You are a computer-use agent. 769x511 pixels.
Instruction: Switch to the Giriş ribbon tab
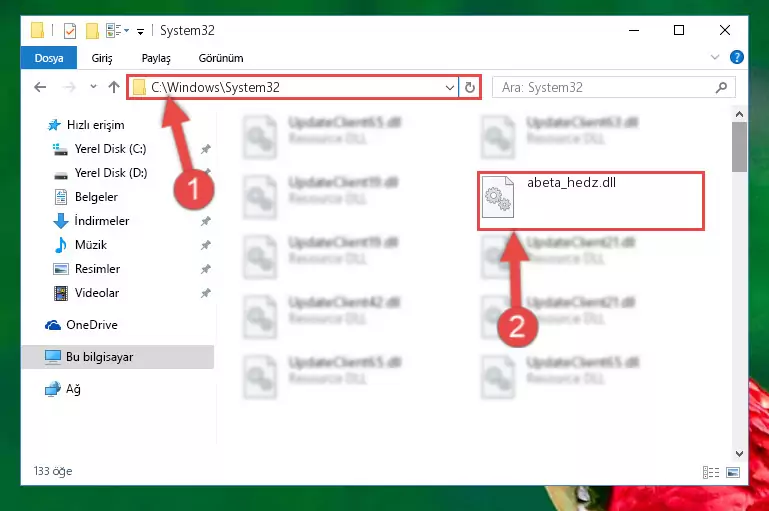pyautogui.click(x=102, y=58)
